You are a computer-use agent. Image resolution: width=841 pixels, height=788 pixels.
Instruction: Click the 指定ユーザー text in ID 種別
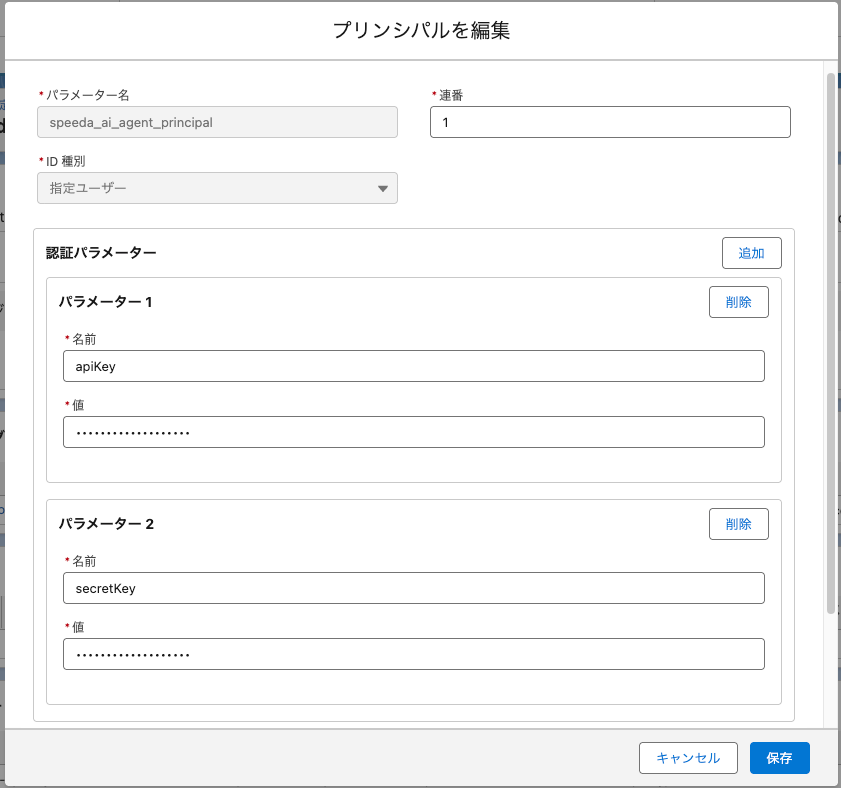point(89,188)
